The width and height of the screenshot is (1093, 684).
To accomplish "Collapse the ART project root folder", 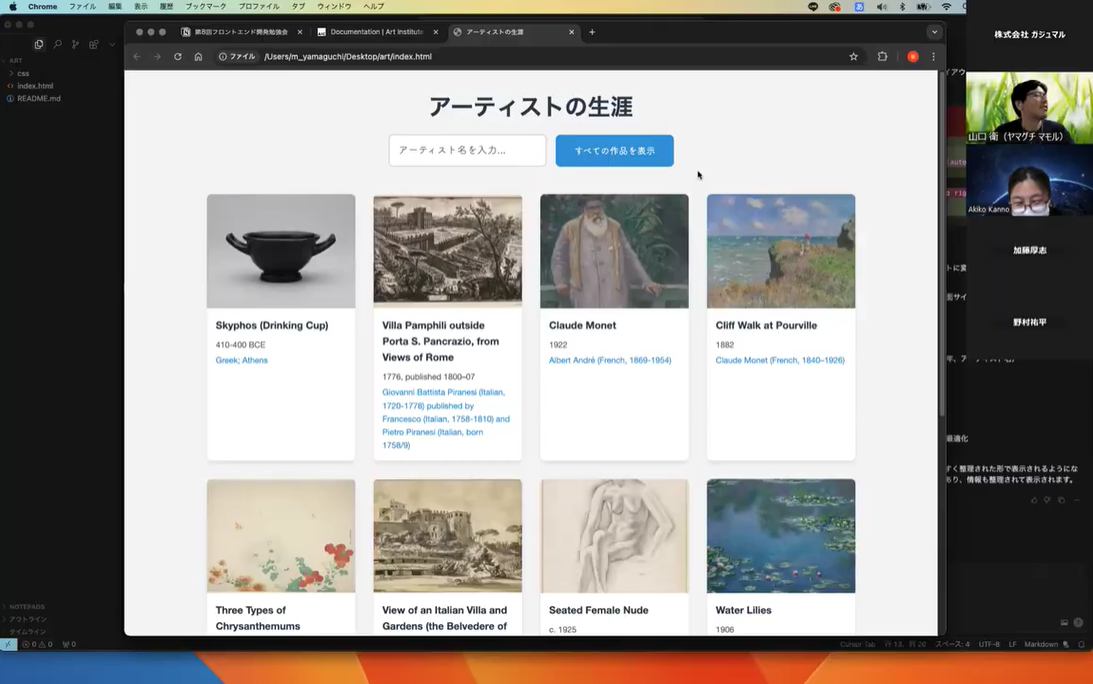I will tap(13, 61).
